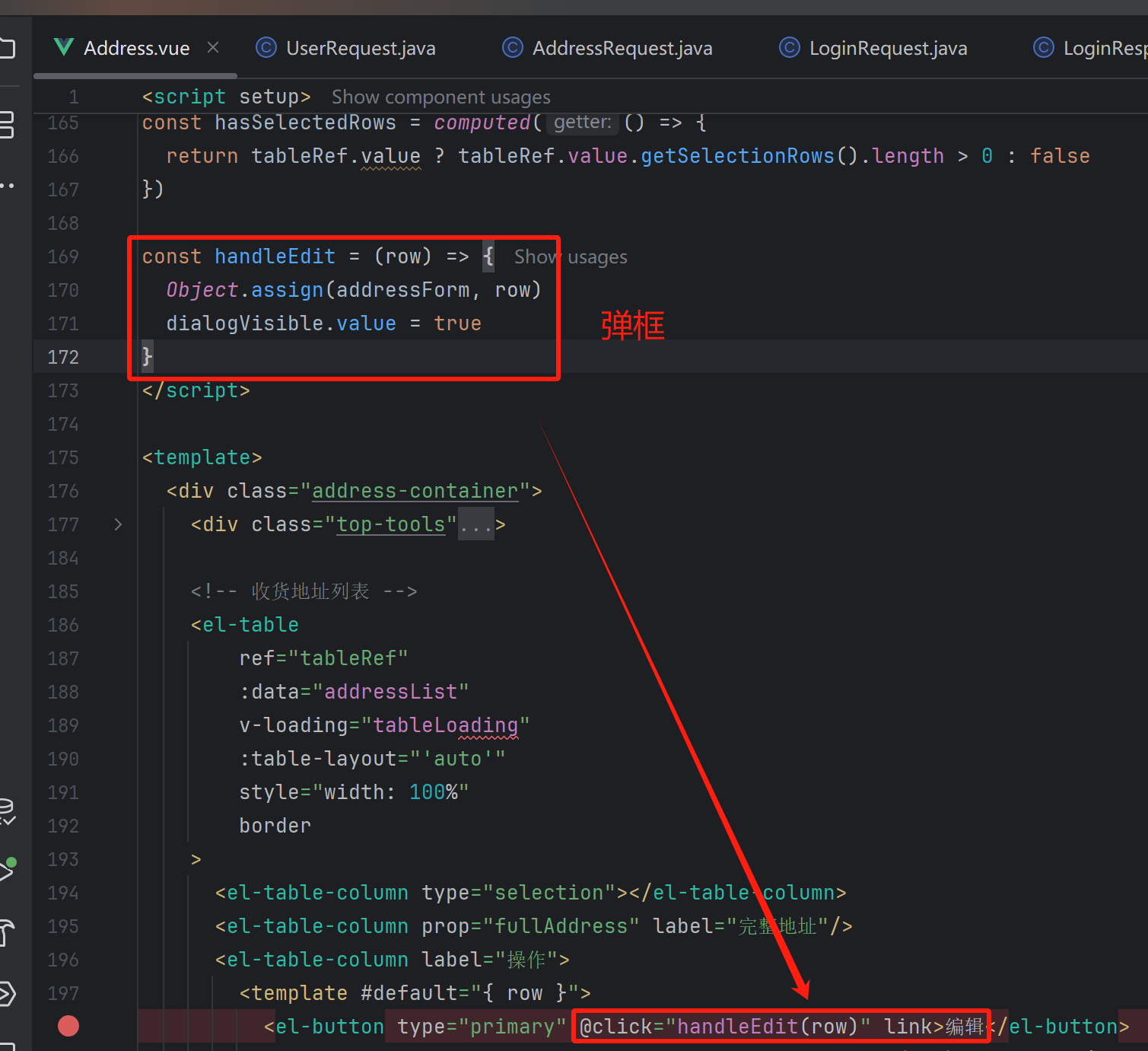Expand the folded code ellipsis after top-tools
The image size is (1148, 1051).
[476, 524]
